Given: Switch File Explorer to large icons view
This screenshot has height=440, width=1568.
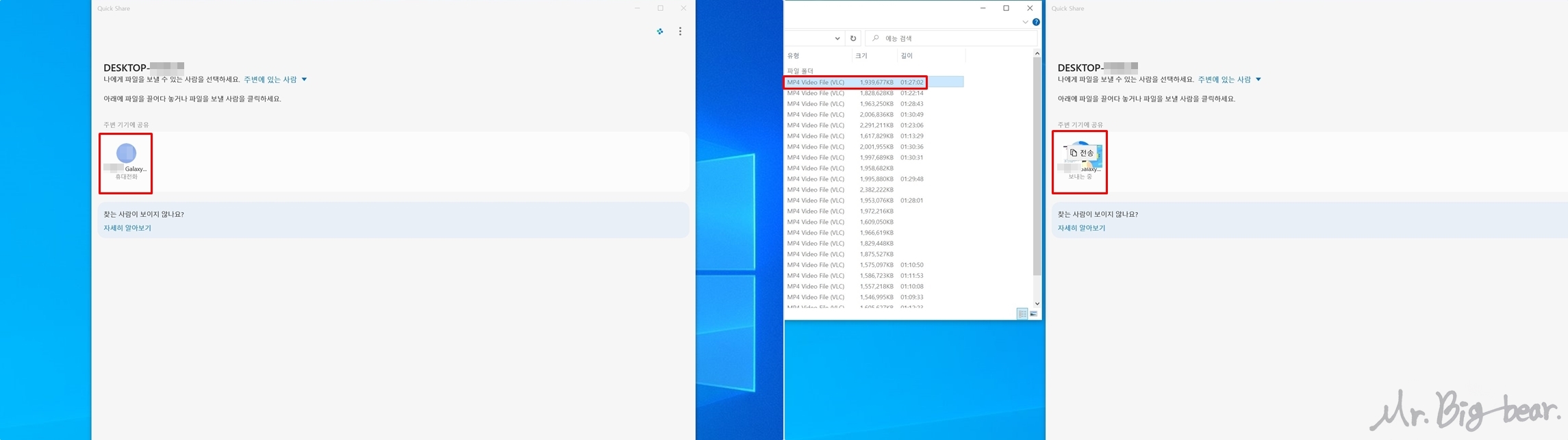Looking at the screenshot, I should (x=1034, y=313).
